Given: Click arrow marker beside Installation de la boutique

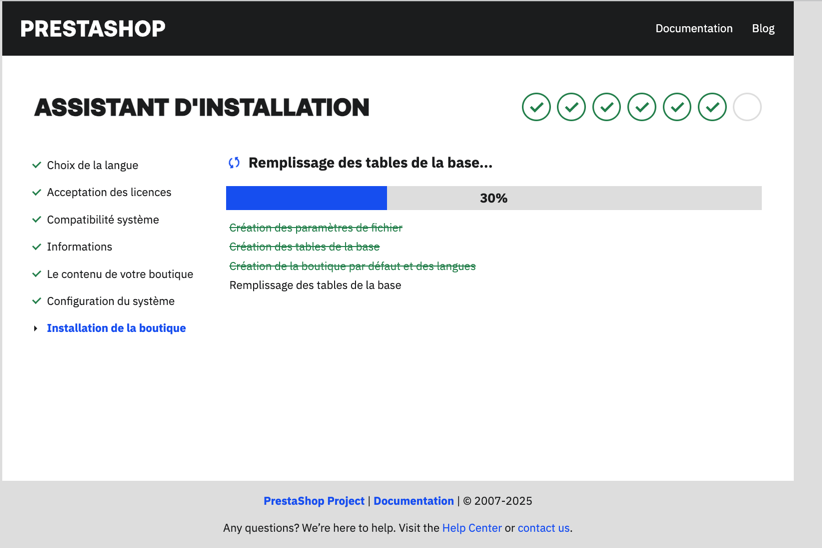Looking at the screenshot, I should pyautogui.click(x=35, y=328).
